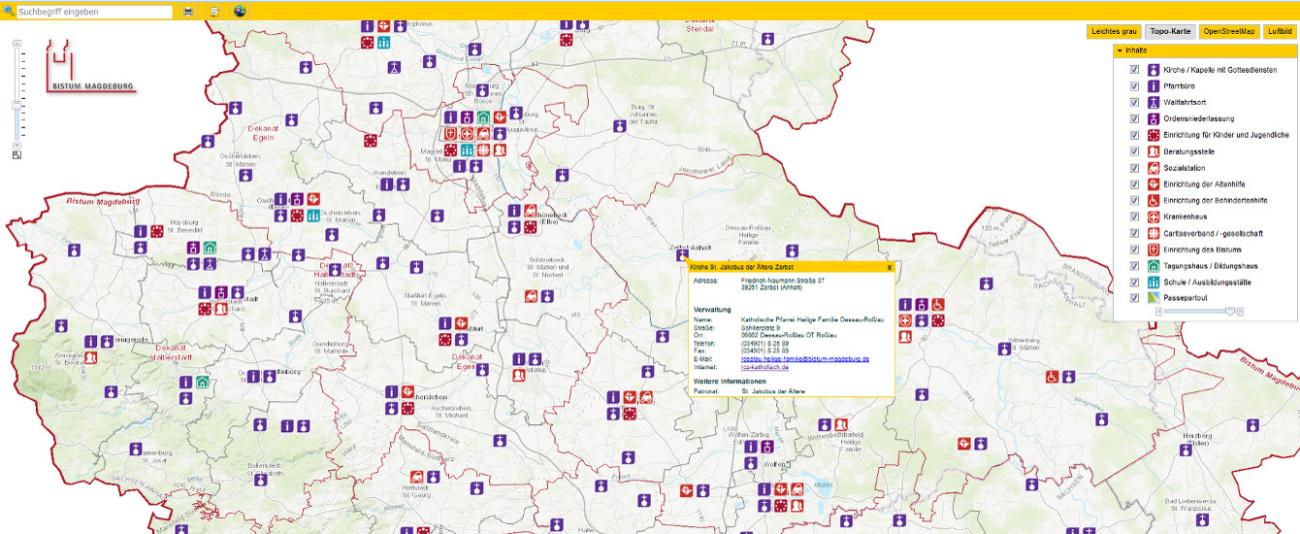
Task: Uncheck the Kirche / Kapelle mit Gottesdiensten layer
Action: coord(1133,70)
